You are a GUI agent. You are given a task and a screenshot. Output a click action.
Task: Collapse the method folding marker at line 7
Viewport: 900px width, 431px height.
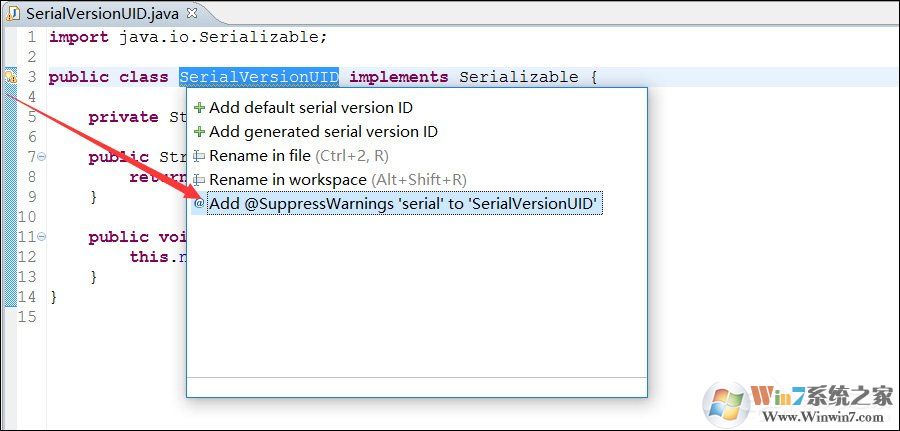click(41, 157)
